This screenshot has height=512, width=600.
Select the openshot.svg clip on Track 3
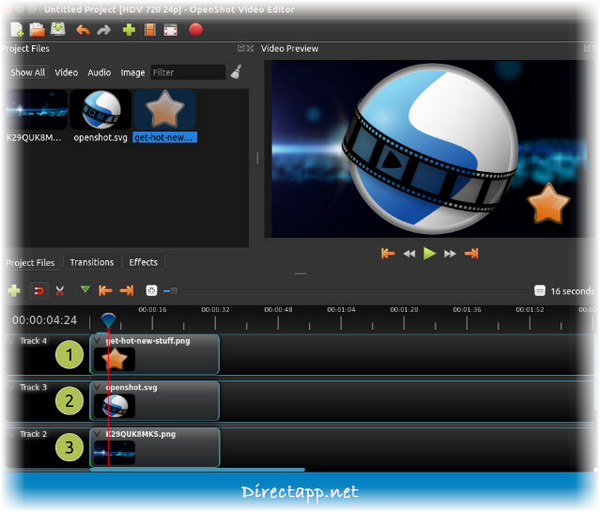point(155,401)
